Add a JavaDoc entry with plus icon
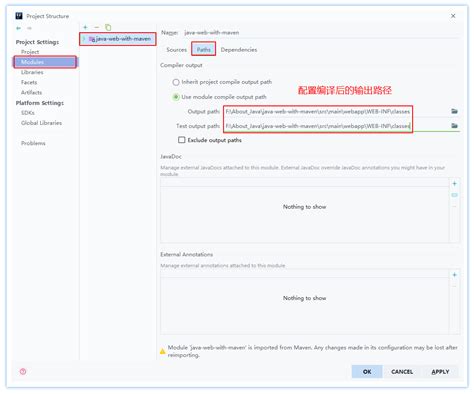The width and height of the screenshot is (474, 394). pyautogui.click(x=454, y=184)
